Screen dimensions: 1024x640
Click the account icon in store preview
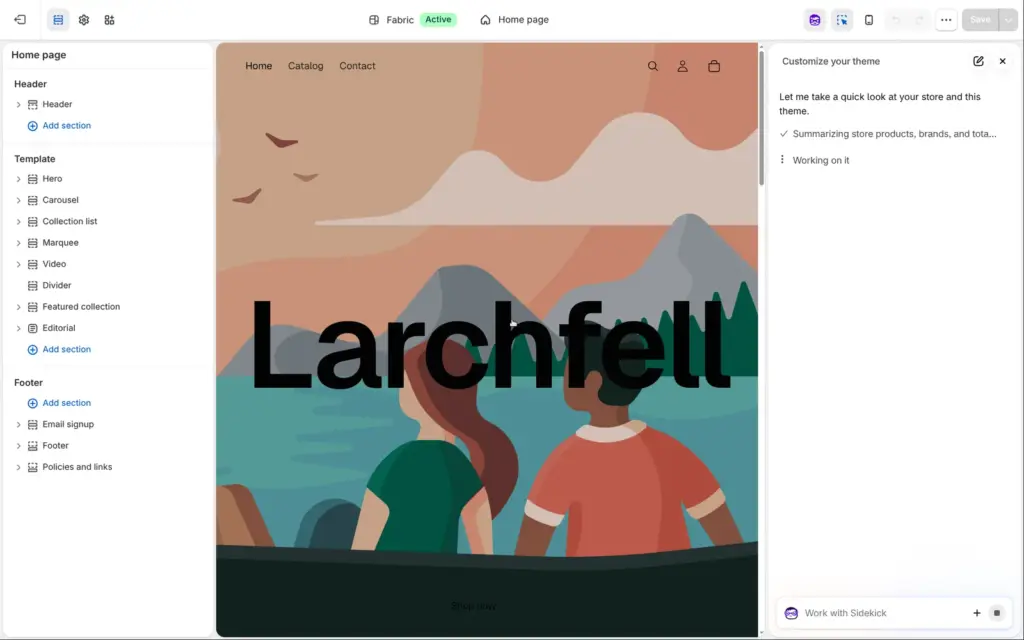[x=682, y=66]
